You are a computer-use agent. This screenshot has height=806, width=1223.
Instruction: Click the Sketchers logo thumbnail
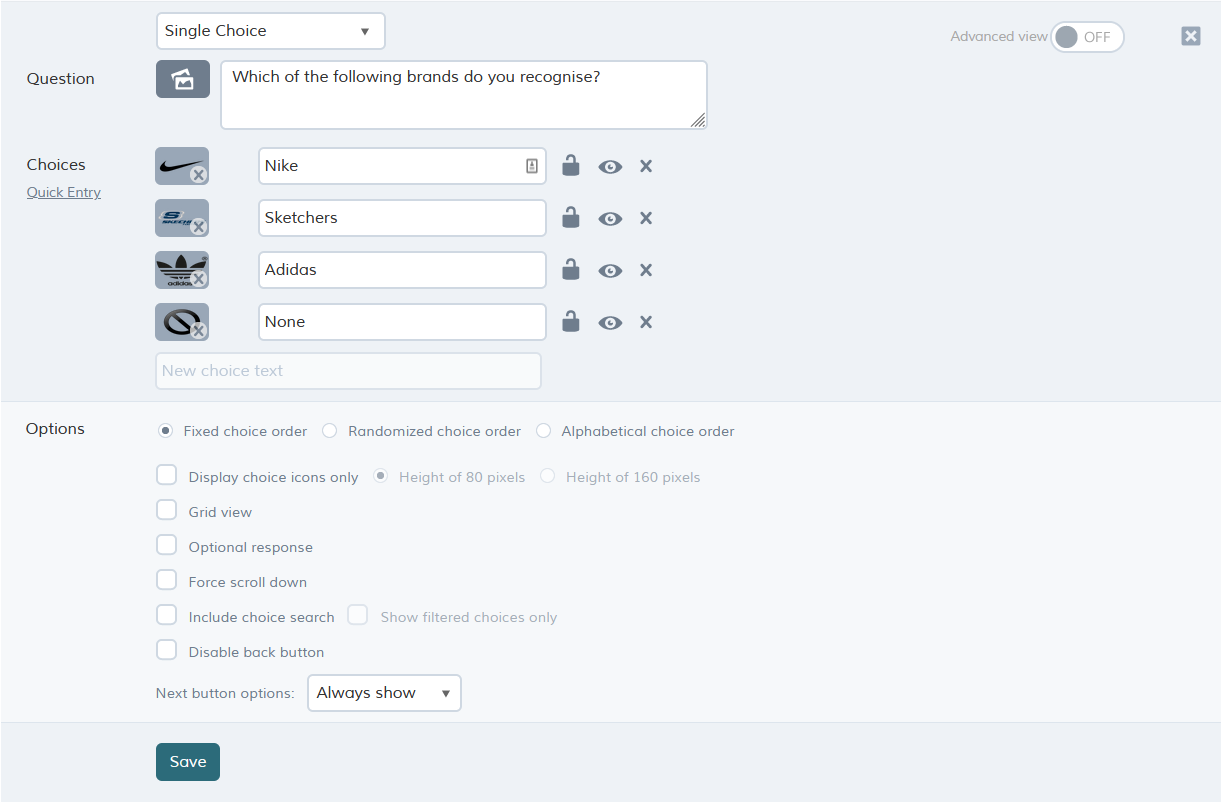coord(180,217)
